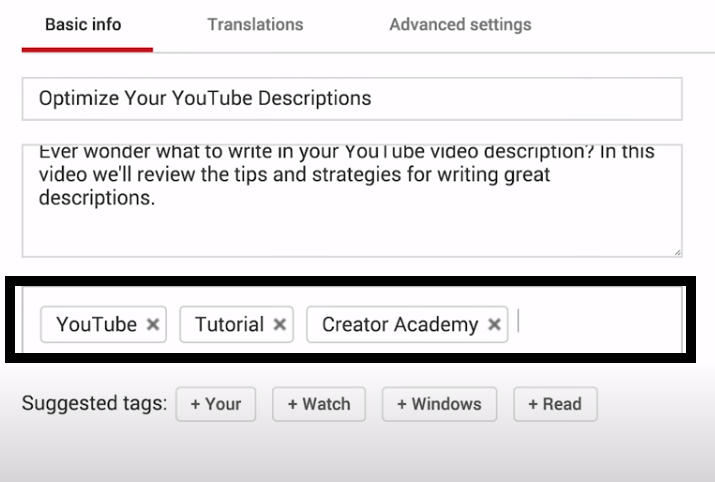Open the Advanced settings tab

click(460, 25)
